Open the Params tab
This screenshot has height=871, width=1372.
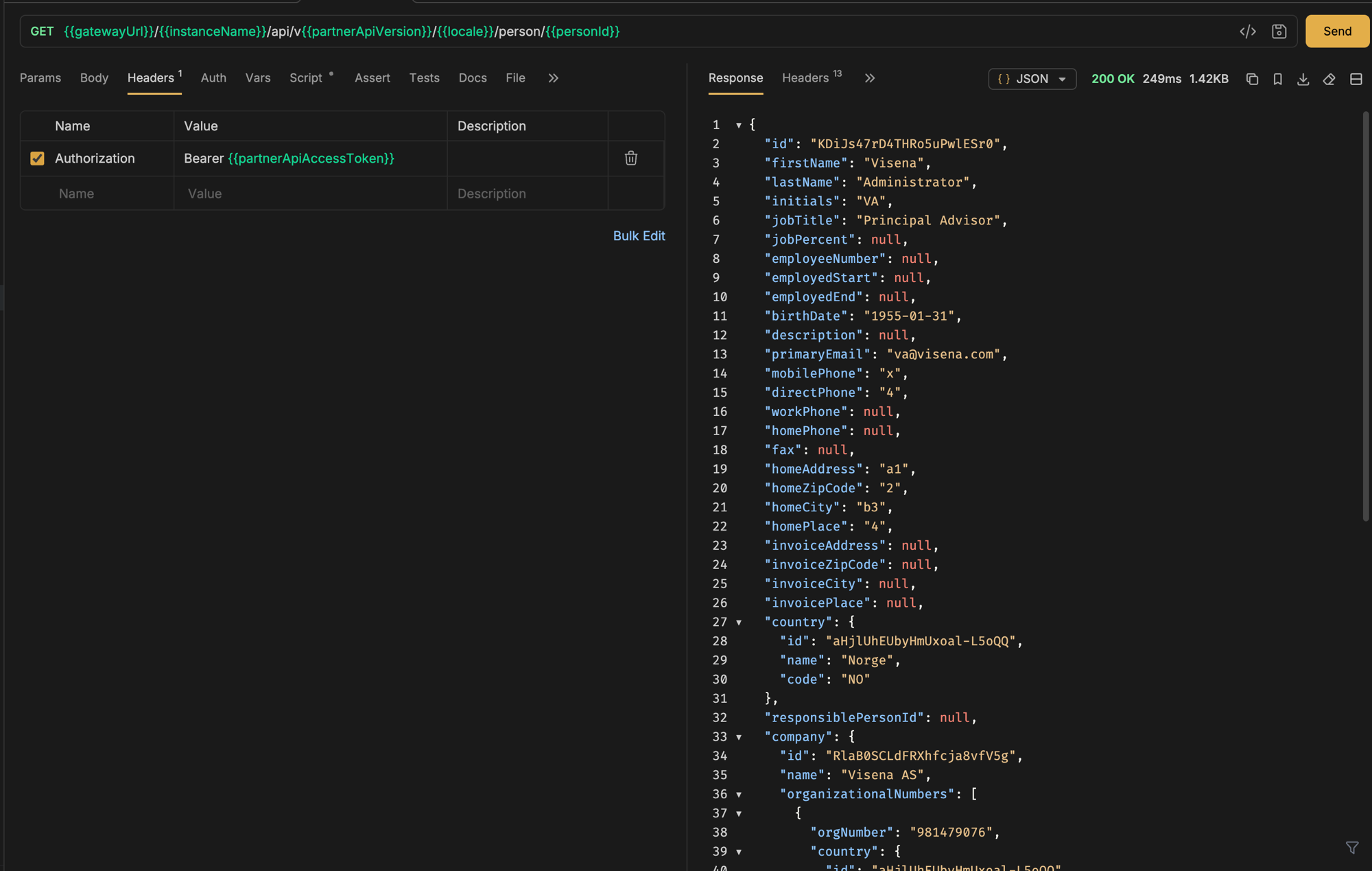pyautogui.click(x=40, y=78)
